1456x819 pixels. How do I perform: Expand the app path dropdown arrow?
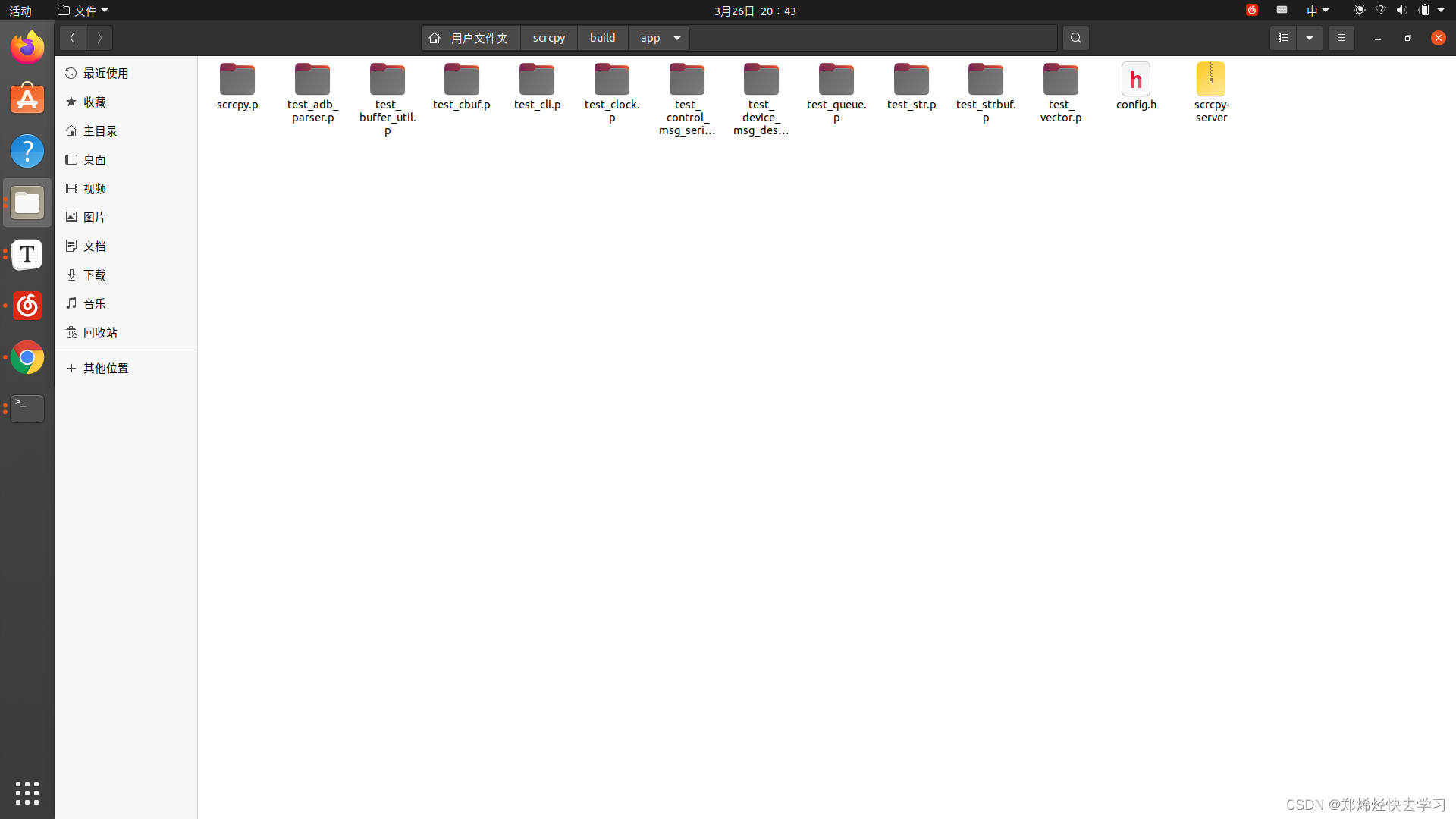(x=677, y=38)
